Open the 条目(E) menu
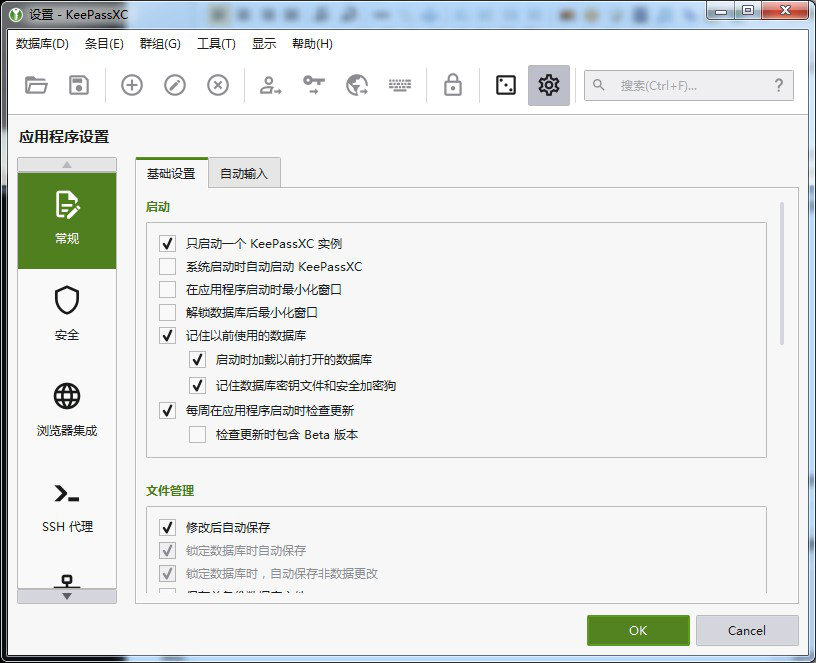The image size is (816, 663). (x=104, y=44)
